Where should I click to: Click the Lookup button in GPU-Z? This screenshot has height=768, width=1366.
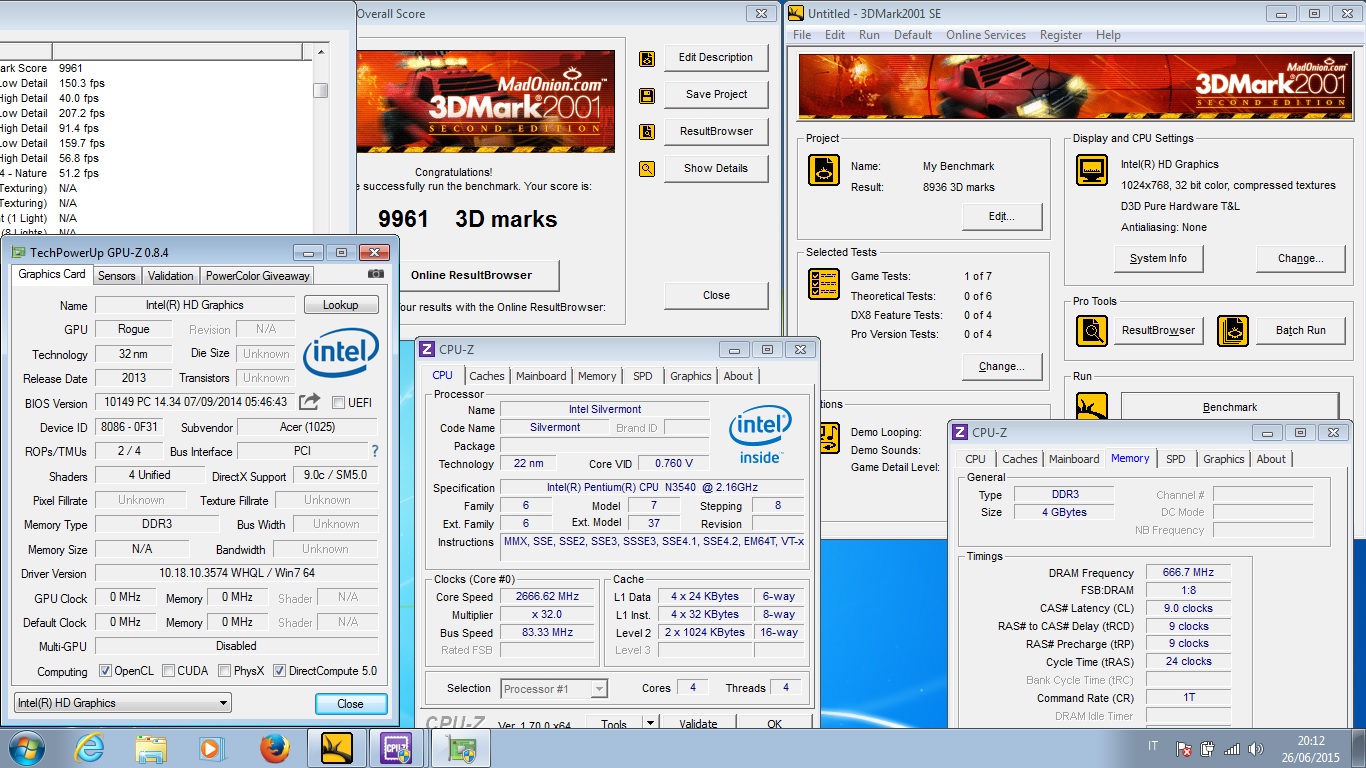pyautogui.click(x=341, y=305)
